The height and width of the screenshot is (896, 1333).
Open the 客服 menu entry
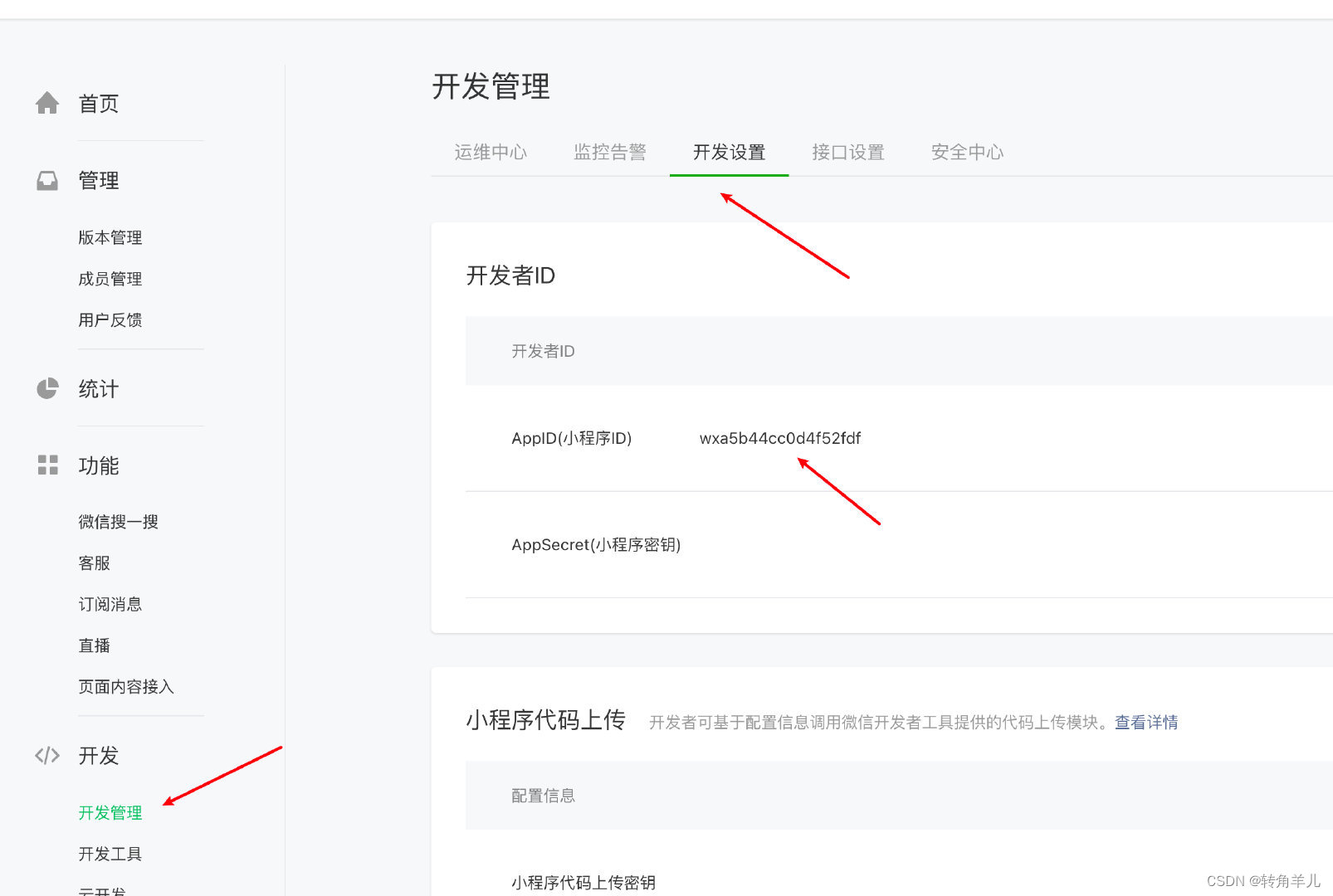(x=94, y=563)
